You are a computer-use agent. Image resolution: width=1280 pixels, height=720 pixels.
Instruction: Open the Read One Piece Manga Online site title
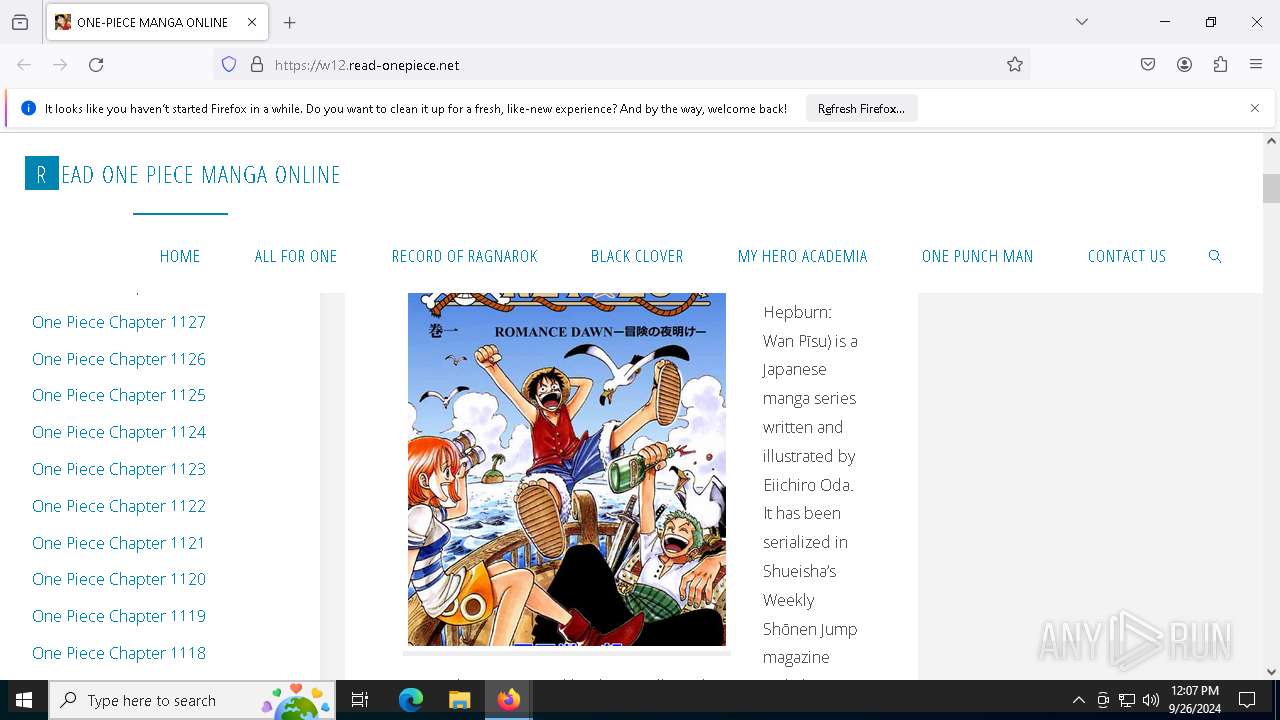[x=183, y=174]
